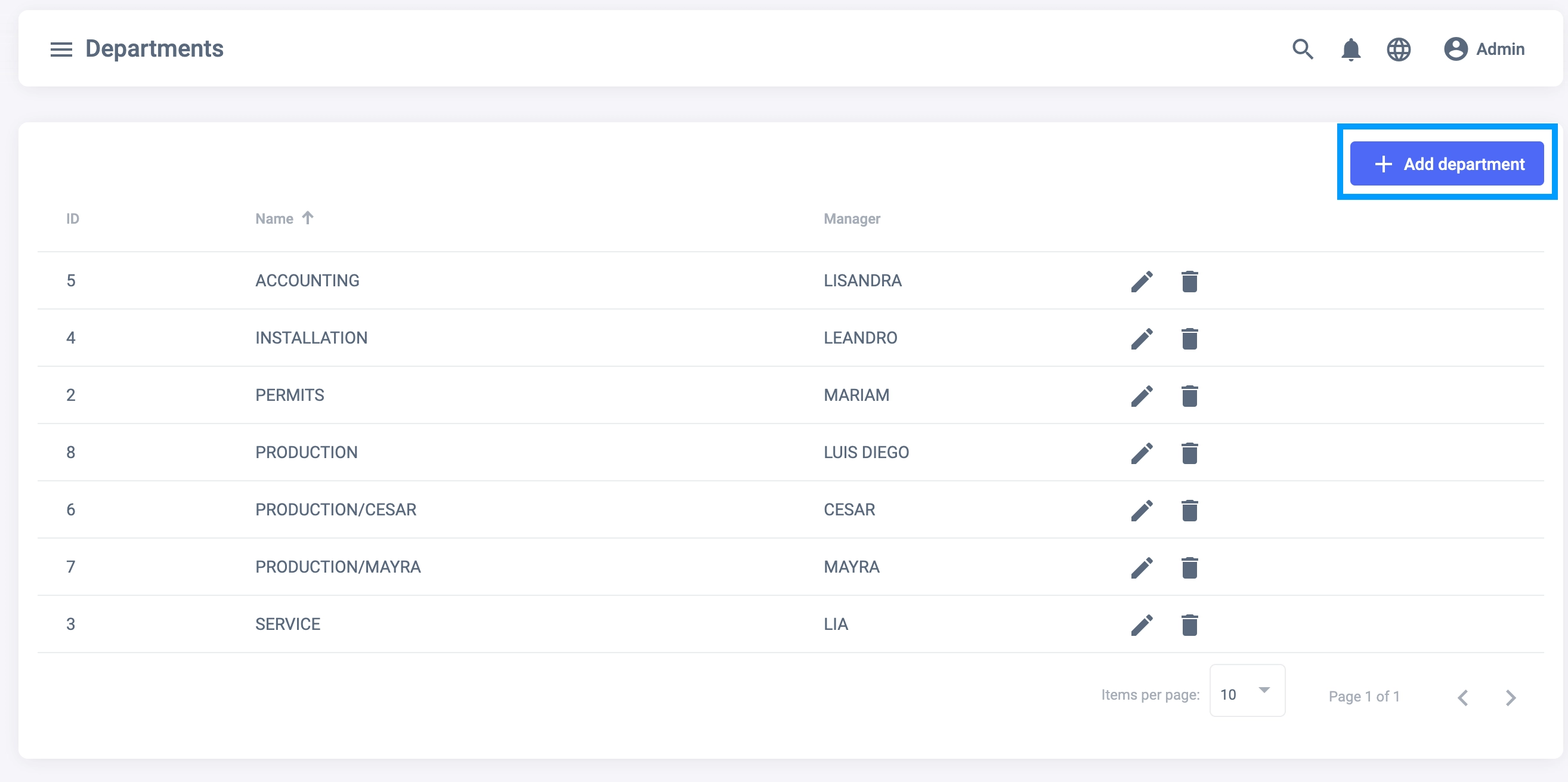The height and width of the screenshot is (782, 1568).
Task: Open the hamburger navigation menu
Action: coord(61,50)
